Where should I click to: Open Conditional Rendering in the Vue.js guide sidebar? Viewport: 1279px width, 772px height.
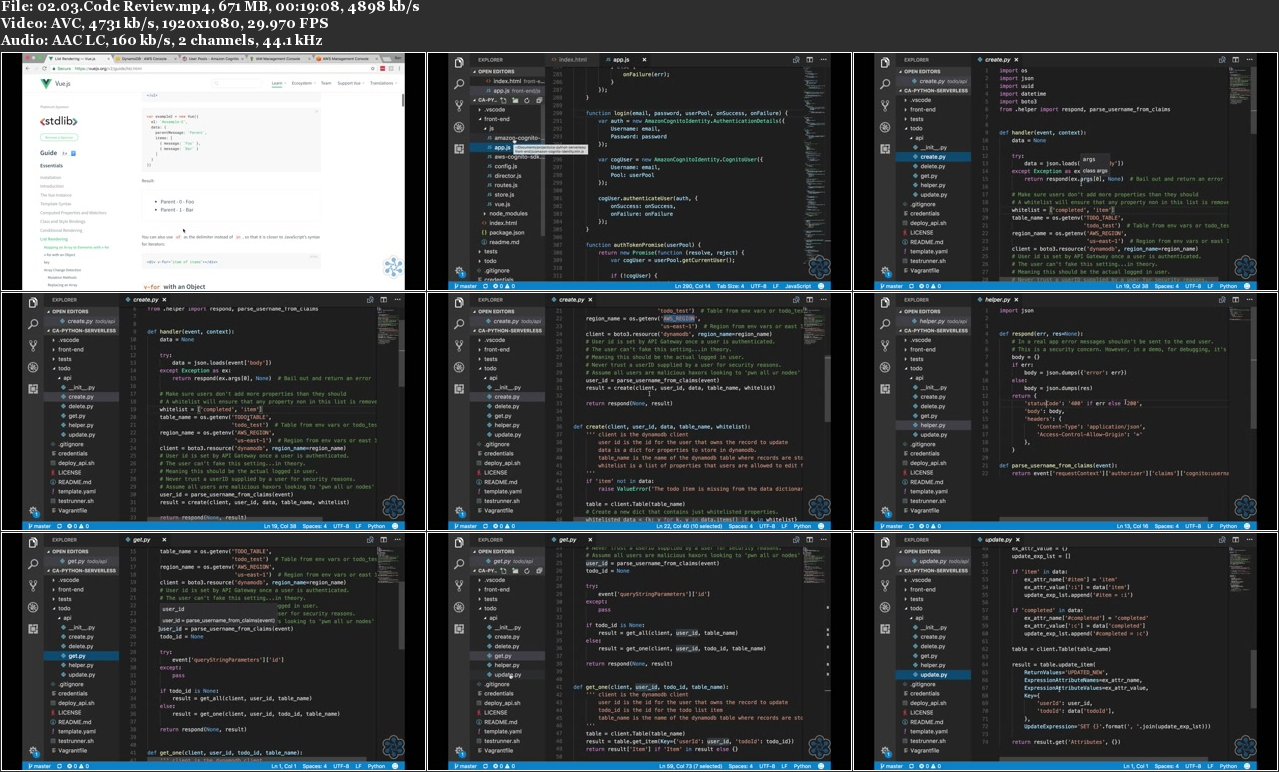pyautogui.click(x=61, y=230)
